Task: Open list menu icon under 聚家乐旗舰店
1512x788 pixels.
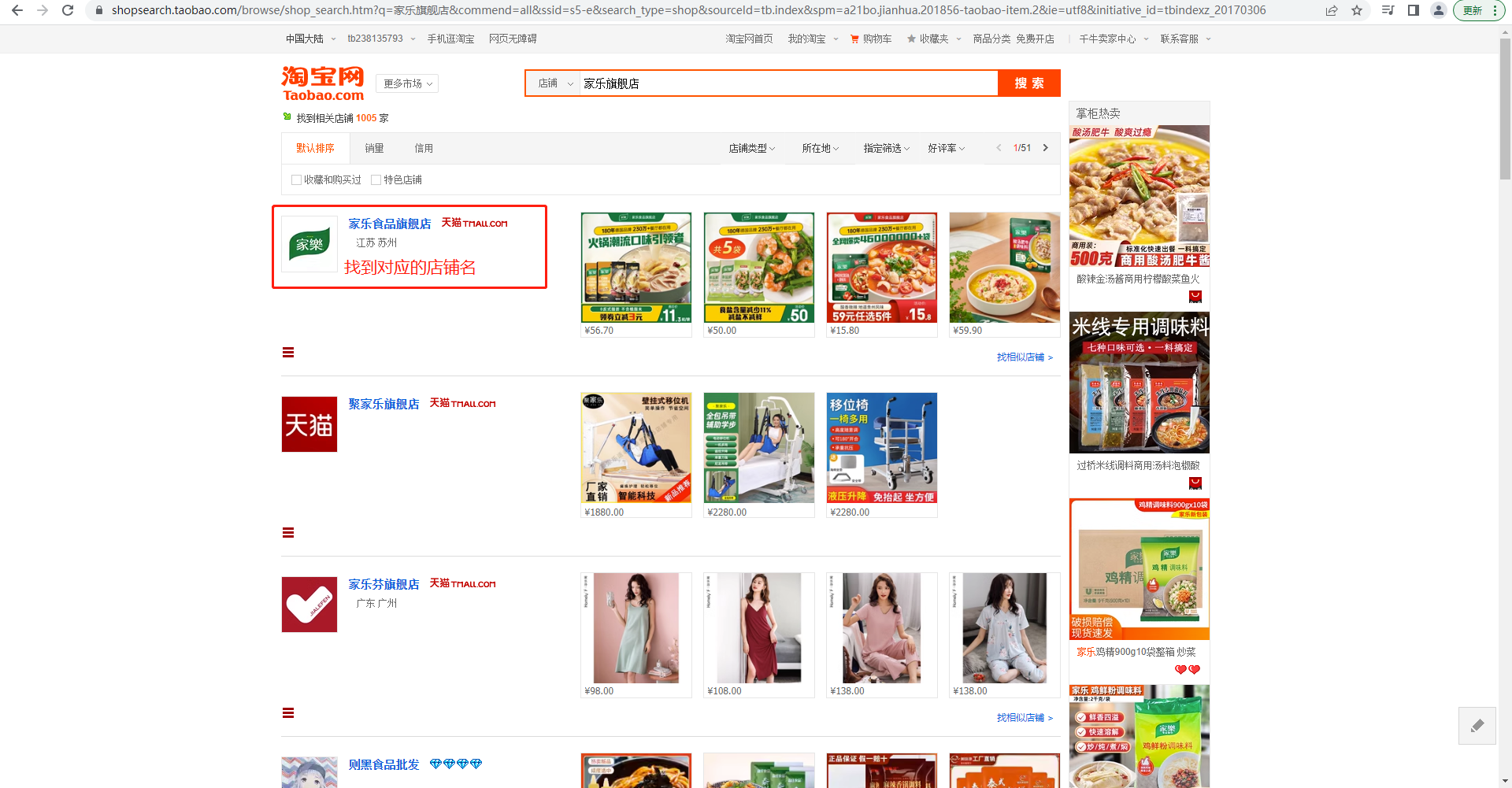Action: point(288,533)
